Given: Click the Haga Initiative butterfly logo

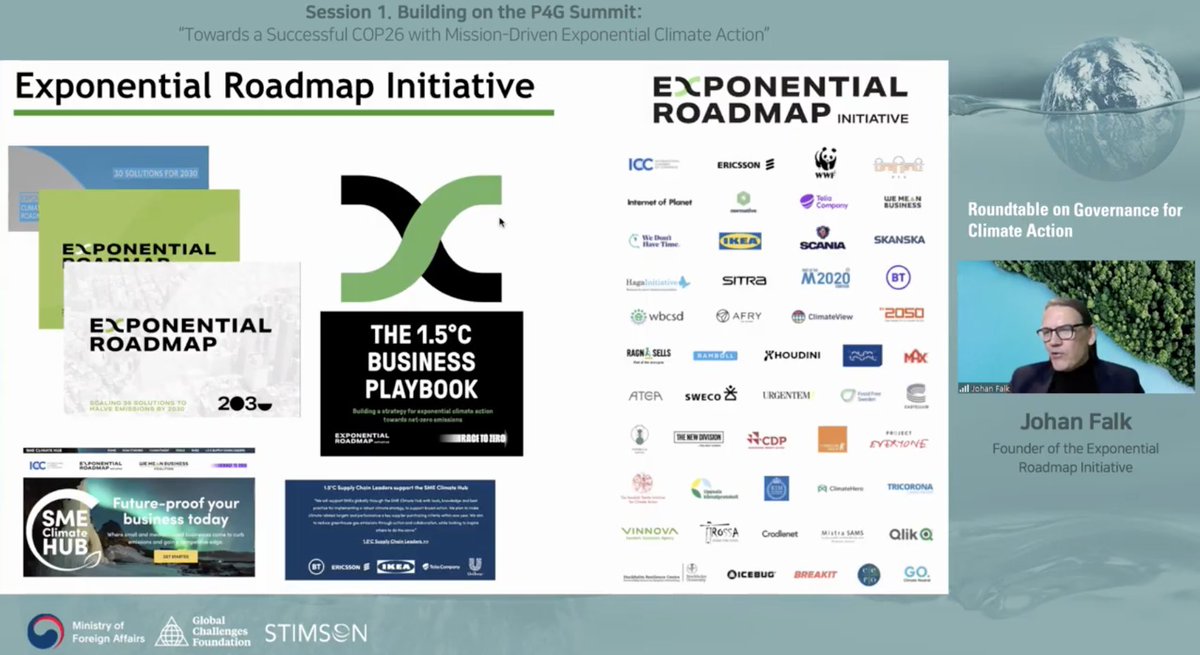Looking at the screenshot, I should 658,282.
